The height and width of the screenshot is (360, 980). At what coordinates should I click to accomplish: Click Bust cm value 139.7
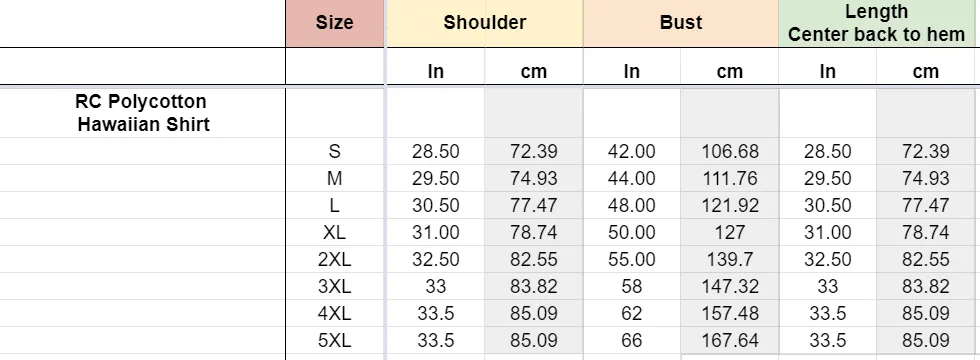[x=729, y=259]
